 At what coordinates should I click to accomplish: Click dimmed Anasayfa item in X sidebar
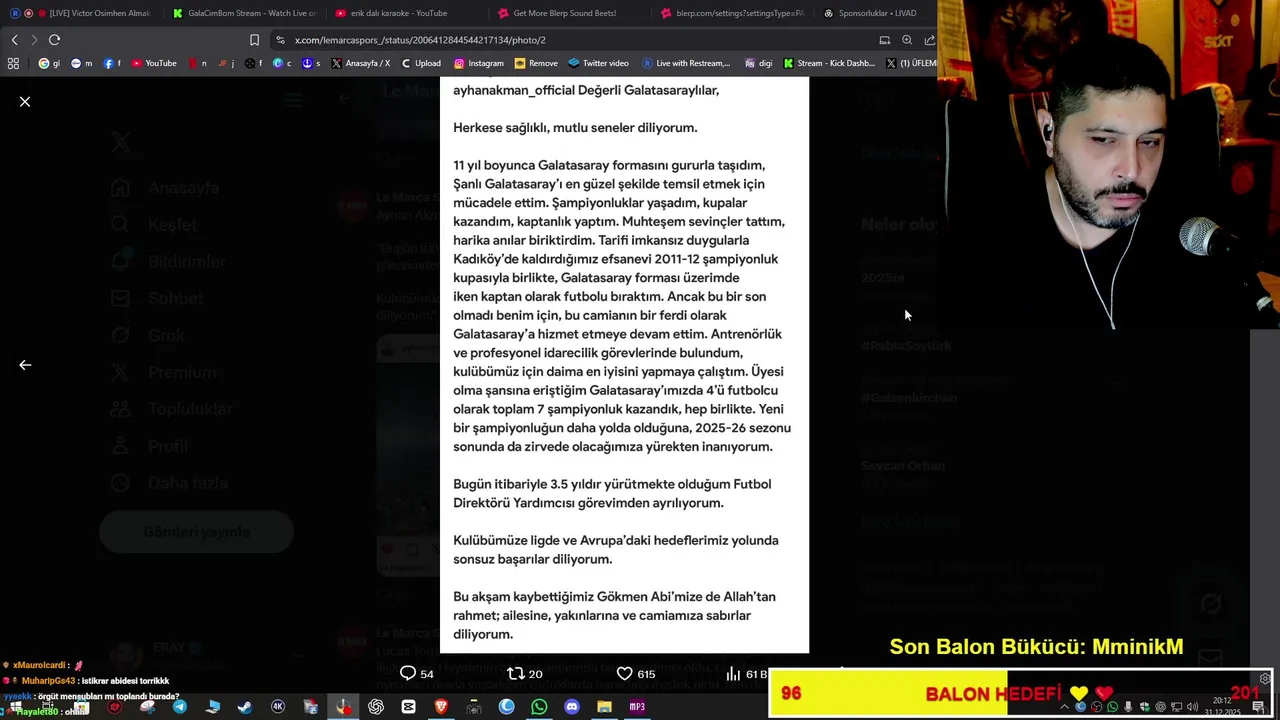click(166, 188)
